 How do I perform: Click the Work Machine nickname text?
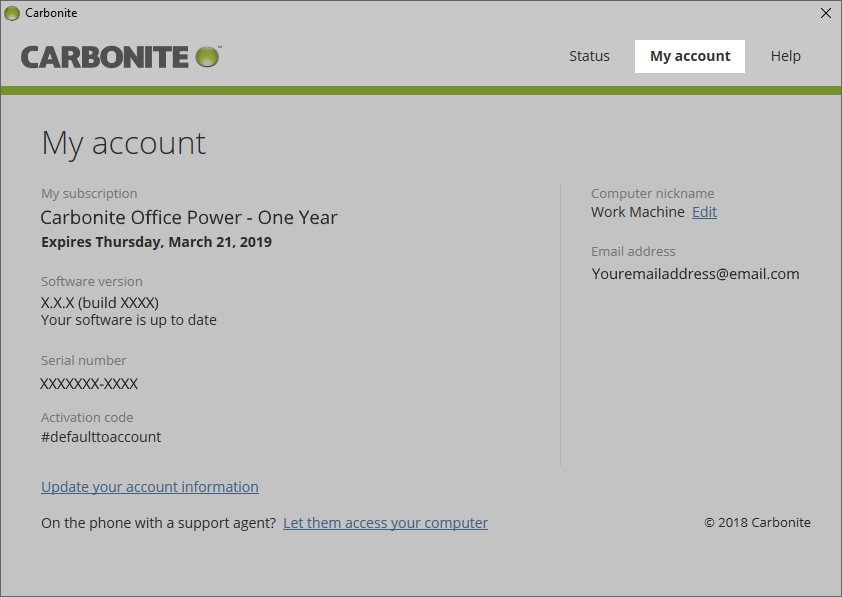coord(638,212)
